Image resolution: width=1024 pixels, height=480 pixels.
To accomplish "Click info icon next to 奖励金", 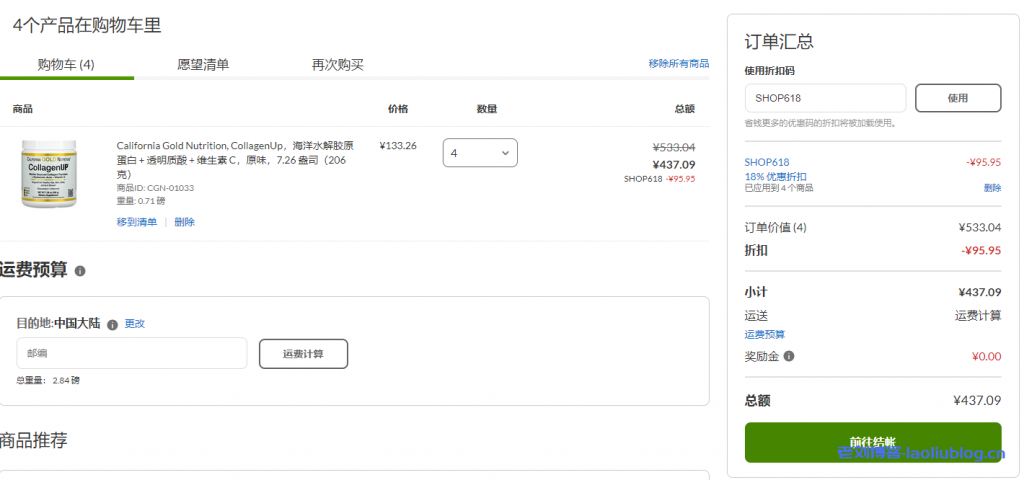I will [789, 356].
